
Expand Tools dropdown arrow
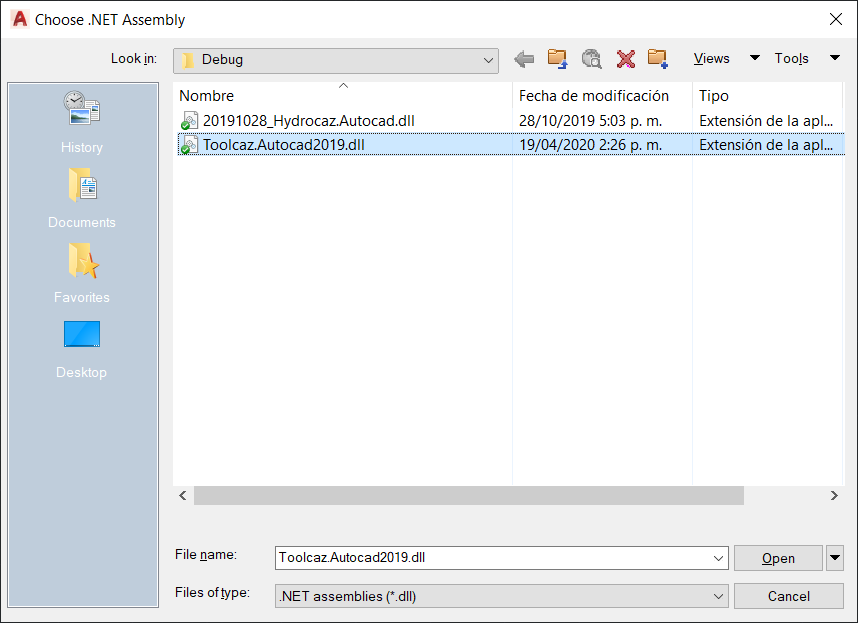point(834,57)
